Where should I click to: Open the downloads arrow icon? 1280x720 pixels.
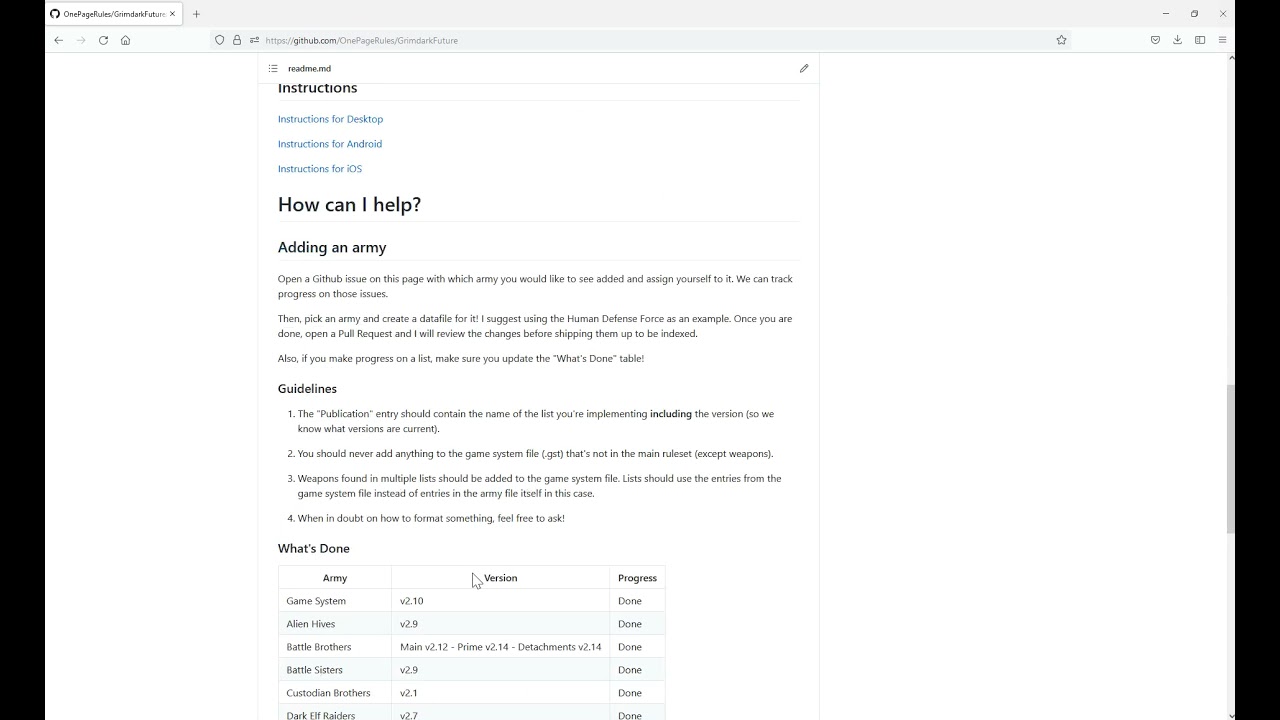1177,40
